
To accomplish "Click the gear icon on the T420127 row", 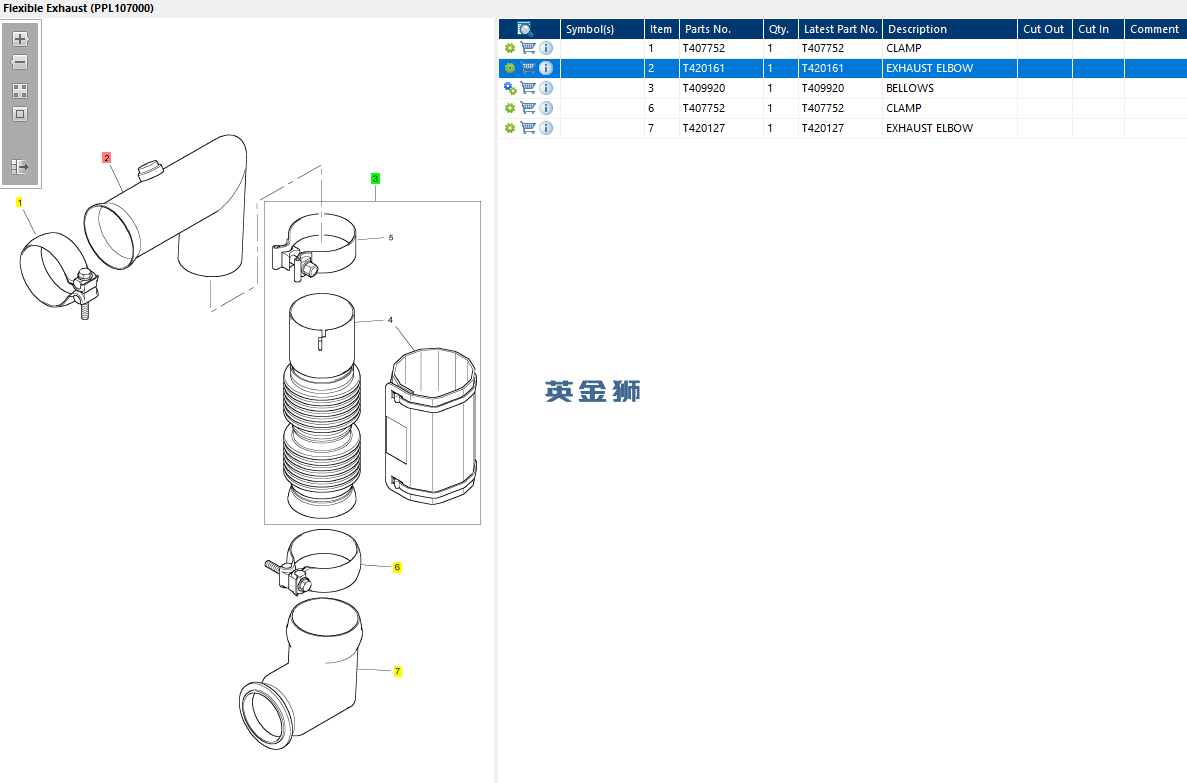I will click(509, 128).
